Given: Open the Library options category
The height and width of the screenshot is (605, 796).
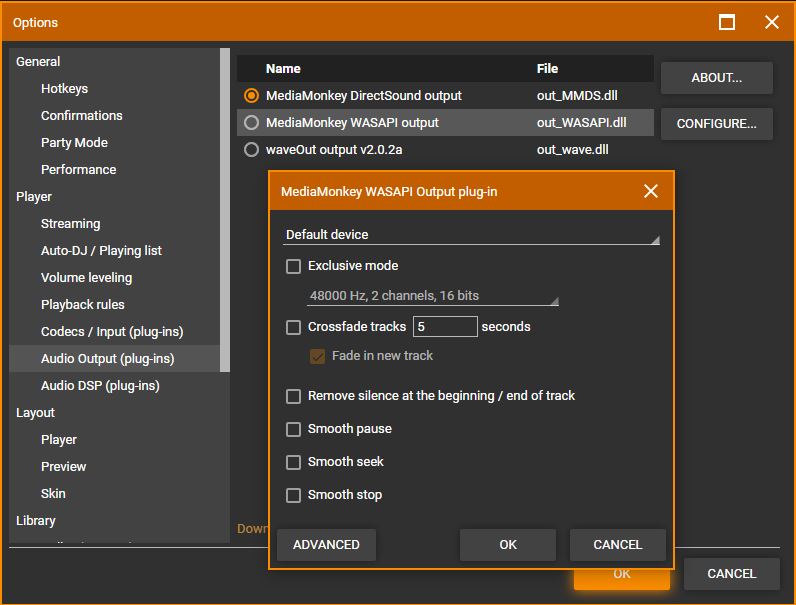Looking at the screenshot, I should 36,521.
